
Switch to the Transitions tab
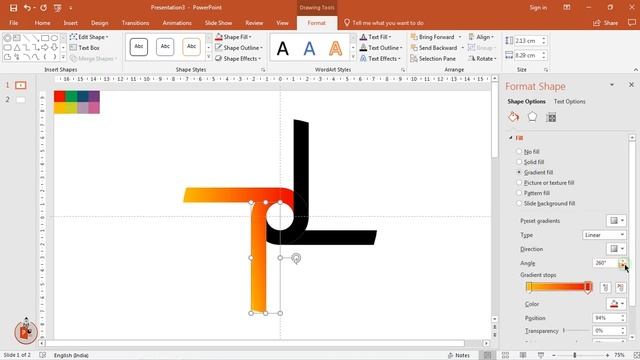coord(135,23)
